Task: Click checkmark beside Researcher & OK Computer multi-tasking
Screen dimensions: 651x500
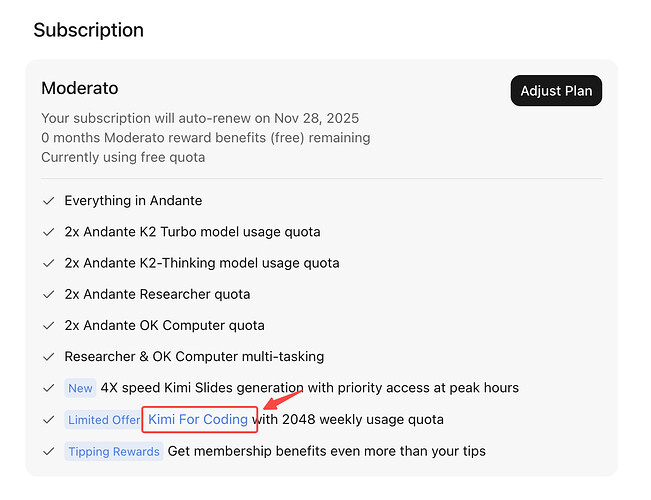Action: tap(48, 356)
